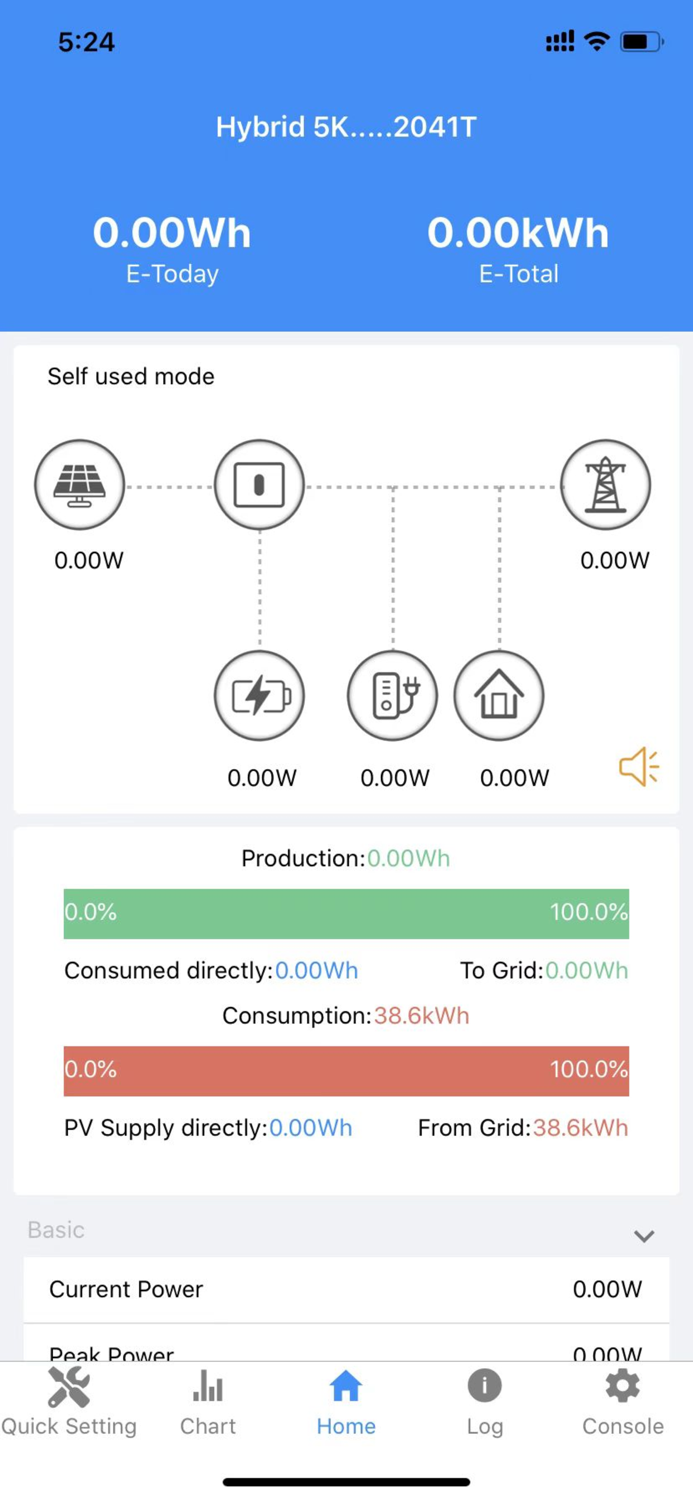Screen dimensions: 693x1500
Task: Click the home consumption icon
Action: click(x=499, y=695)
